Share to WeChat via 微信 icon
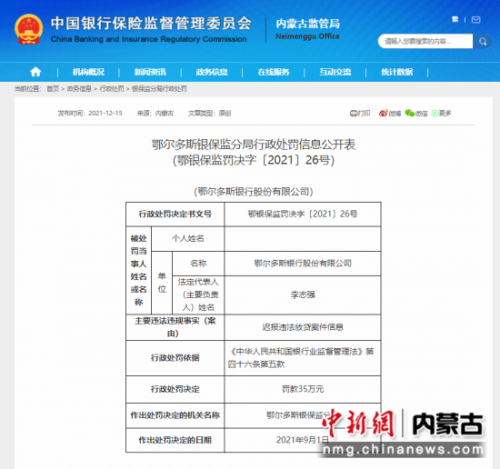This screenshot has height=469, width=500. pyautogui.click(x=416, y=113)
